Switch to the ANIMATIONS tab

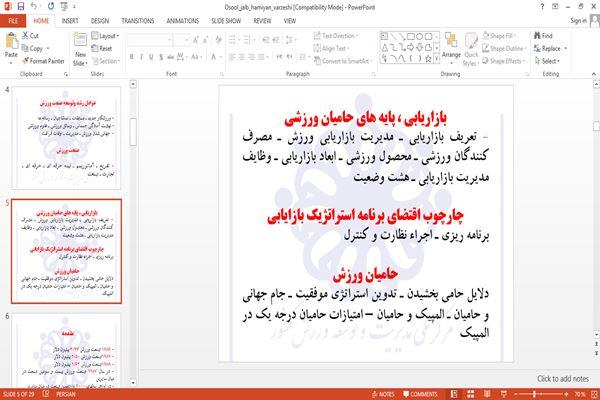[183, 21]
